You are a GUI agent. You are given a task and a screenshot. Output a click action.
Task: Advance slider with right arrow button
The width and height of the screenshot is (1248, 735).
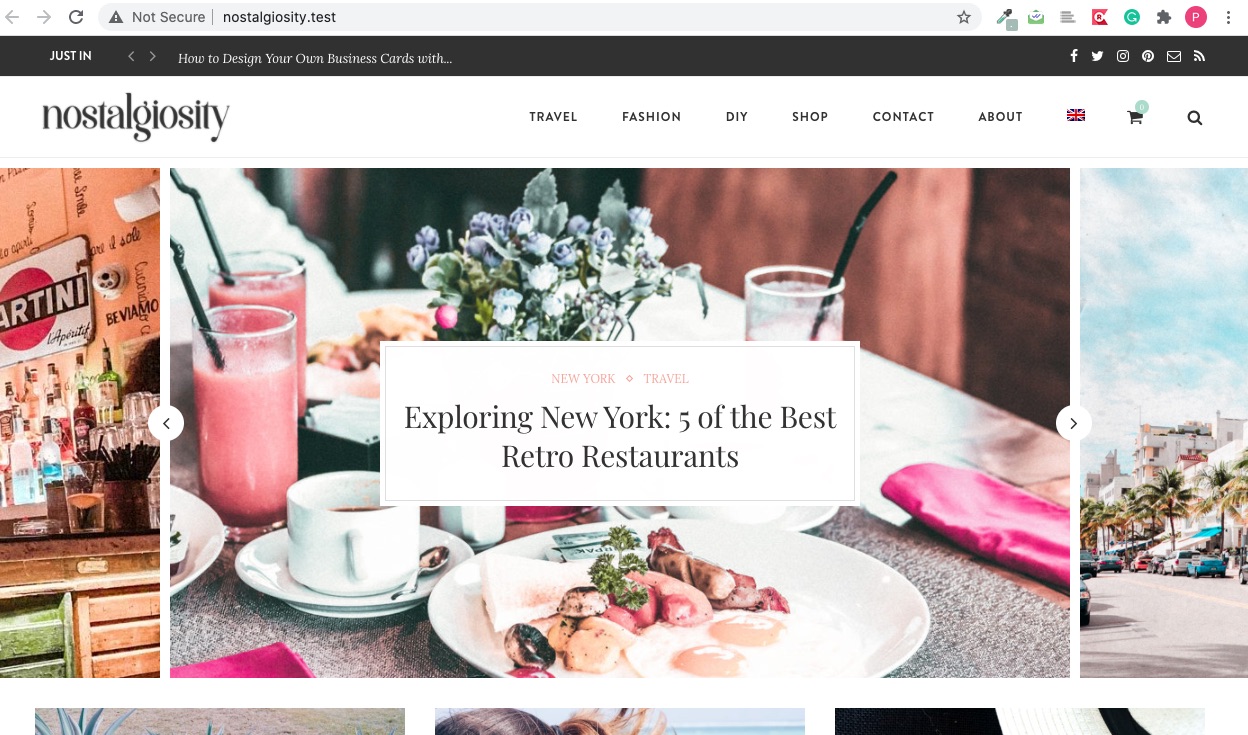tap(1073, 423)
